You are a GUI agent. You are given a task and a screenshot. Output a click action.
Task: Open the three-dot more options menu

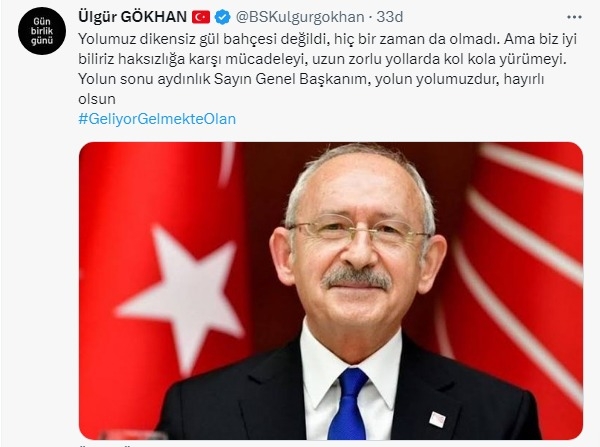[x=574, y=17]
